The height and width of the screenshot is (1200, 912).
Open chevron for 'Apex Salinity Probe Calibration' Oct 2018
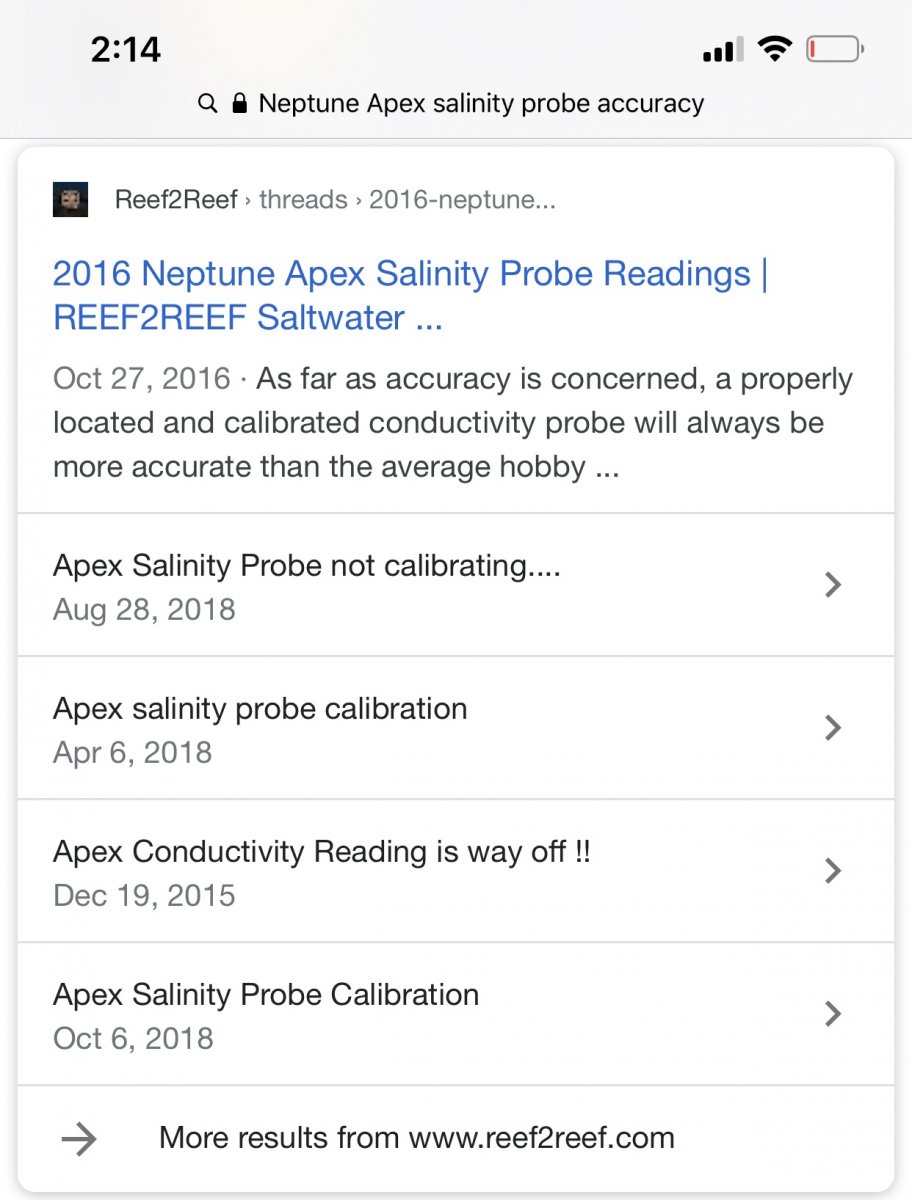(x=832, y=1014)
